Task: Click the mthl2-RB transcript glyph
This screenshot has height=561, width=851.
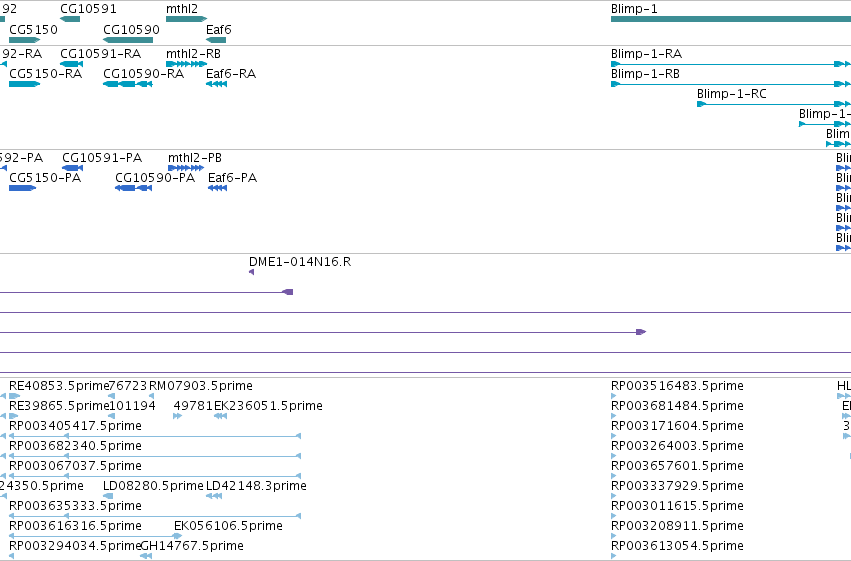Action: 187,64
